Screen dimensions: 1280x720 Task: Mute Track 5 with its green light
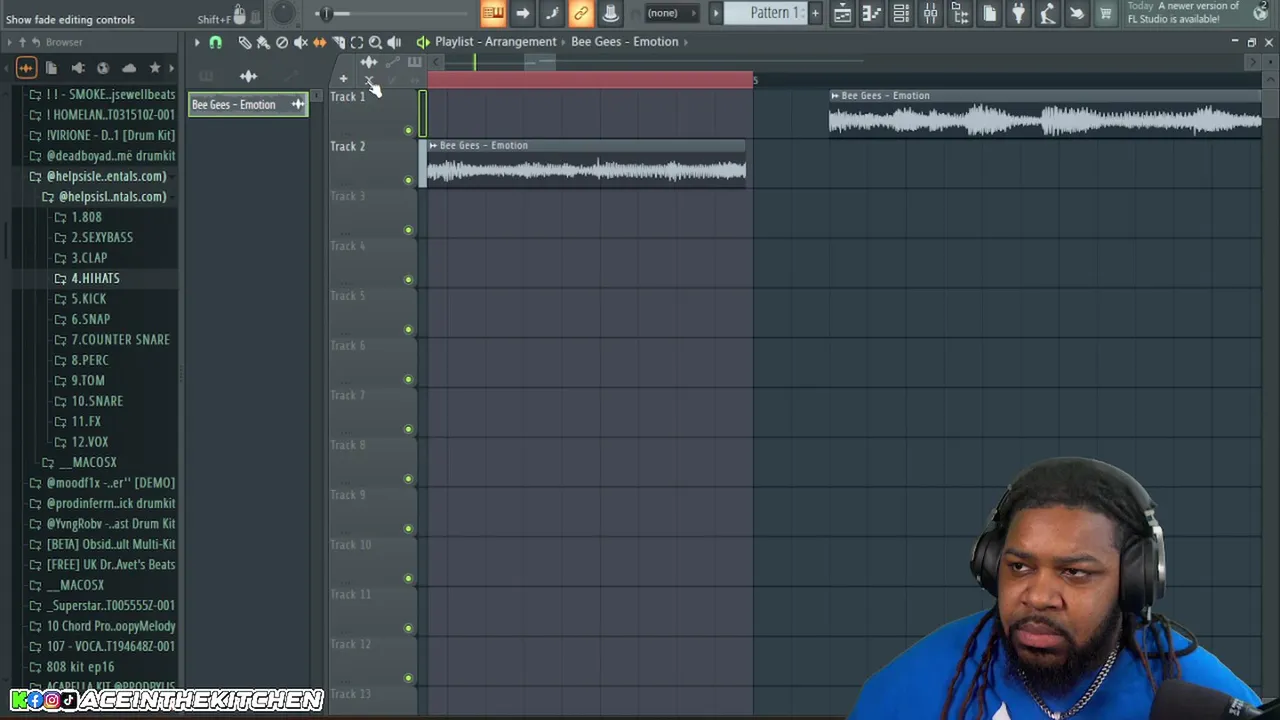pos(408,329)
